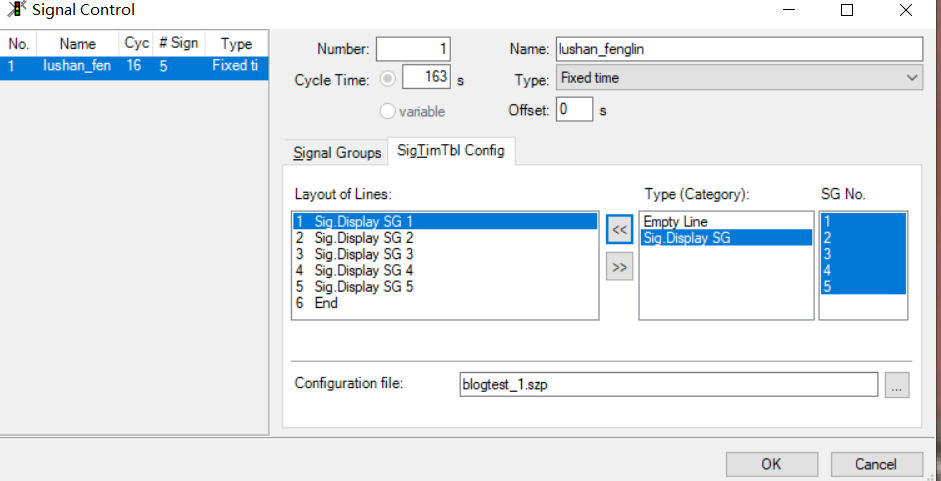Select row 'Sig.Display SG 2' in Layout list
Screen dimensions: 941x481
click(445, 238)
